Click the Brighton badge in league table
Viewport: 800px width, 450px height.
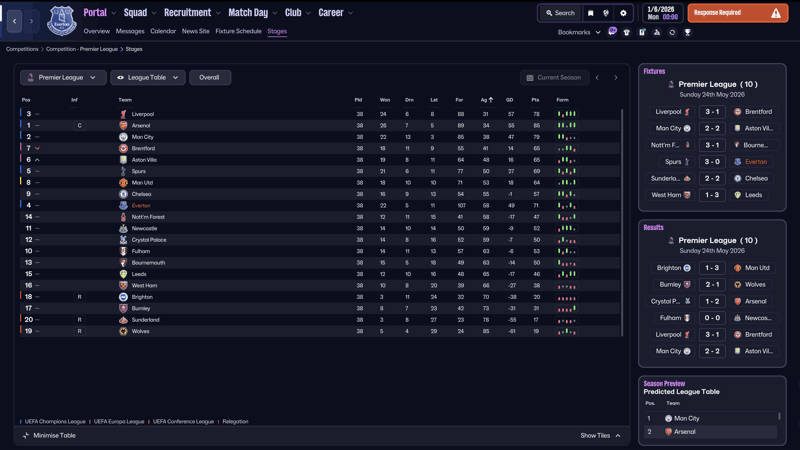[123, 297]
